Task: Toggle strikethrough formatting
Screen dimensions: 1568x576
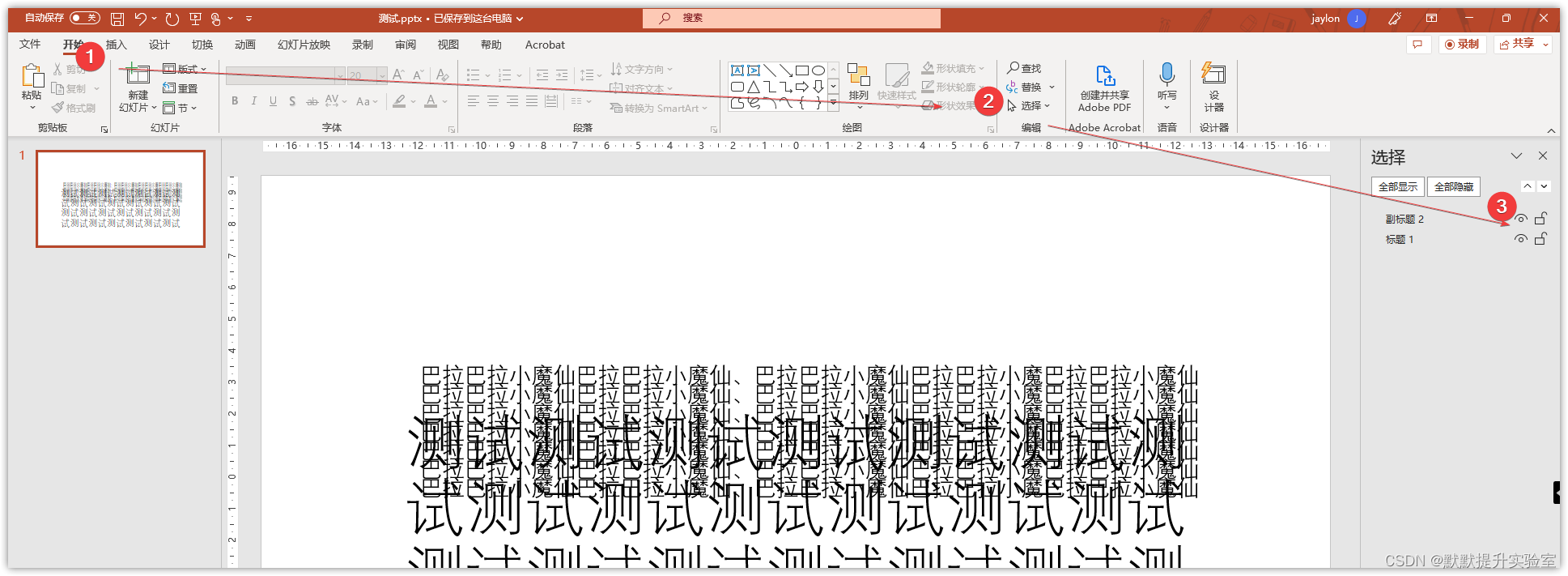Action: (x=312, y=101)
